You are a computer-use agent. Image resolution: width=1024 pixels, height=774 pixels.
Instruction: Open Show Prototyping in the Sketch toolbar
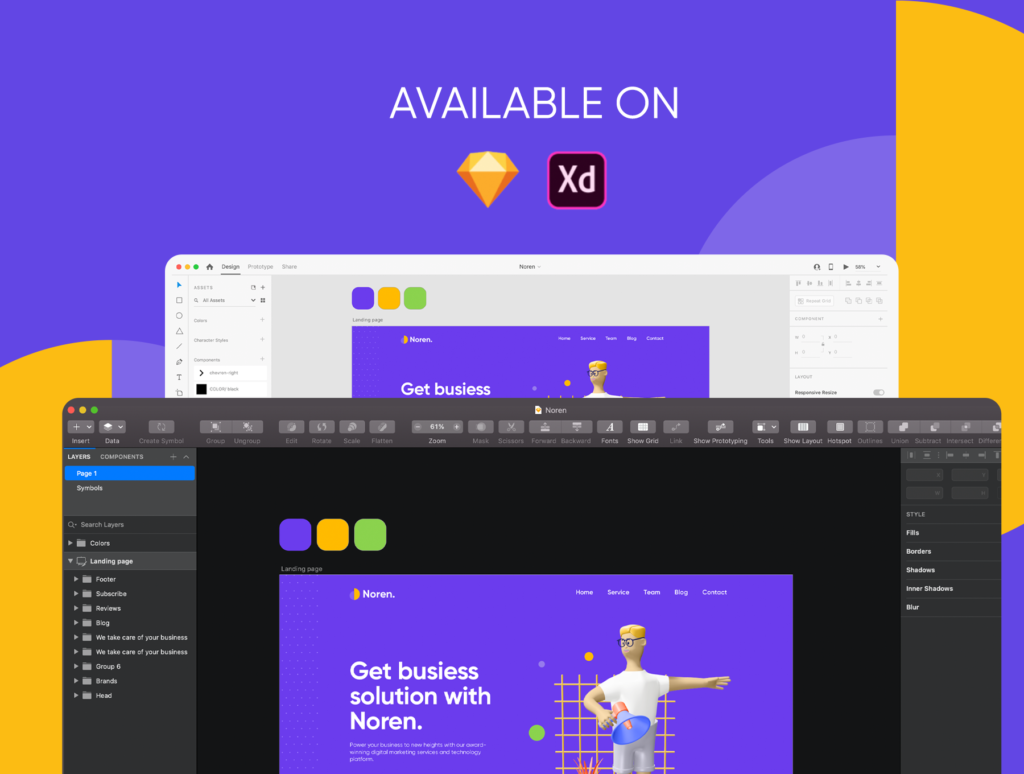click(x=720, y=427)
